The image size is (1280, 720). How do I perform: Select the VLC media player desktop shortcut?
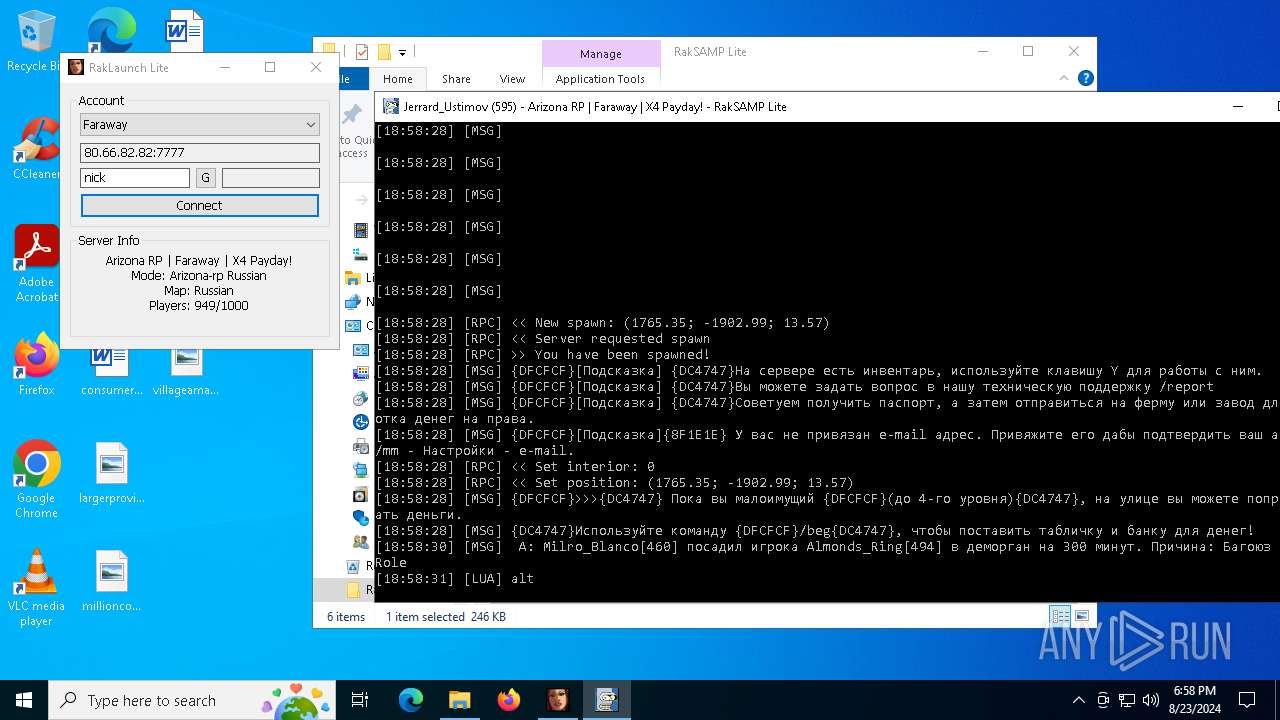pyautogui.click(x=36, y=588)
